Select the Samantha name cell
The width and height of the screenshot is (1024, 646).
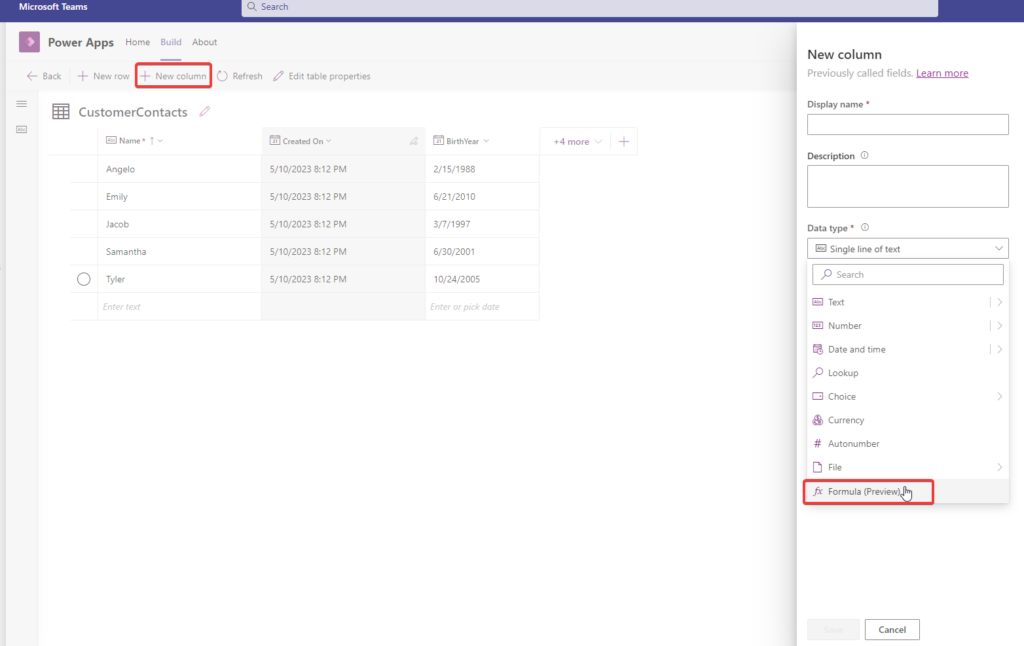[180, 251]
